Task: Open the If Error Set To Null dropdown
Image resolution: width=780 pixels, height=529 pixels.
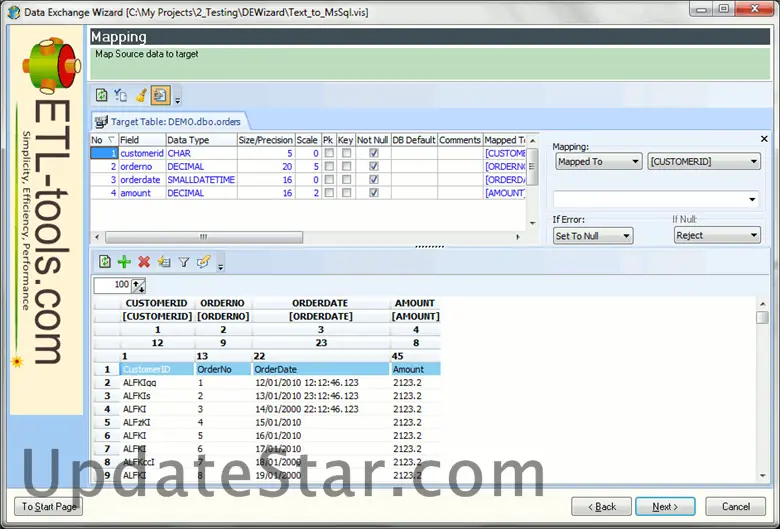Action: click(593, 236)
